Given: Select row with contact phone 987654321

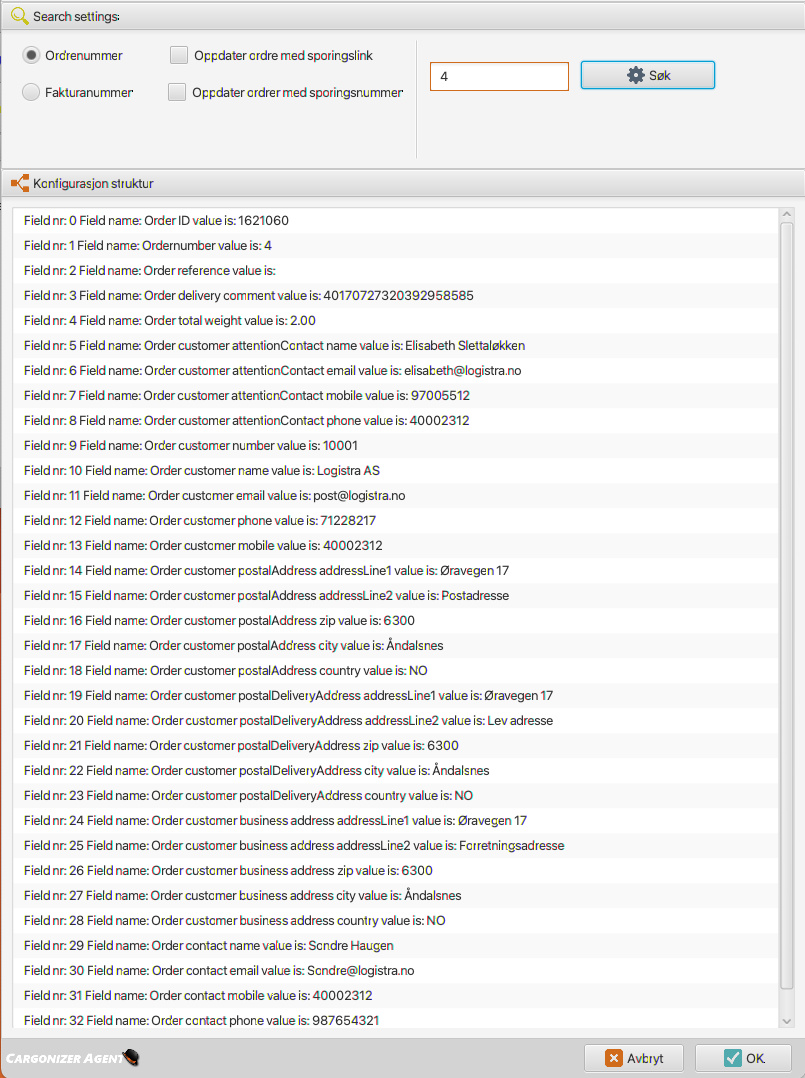Looking at the screenshot, I should (x=395, y=1020).
